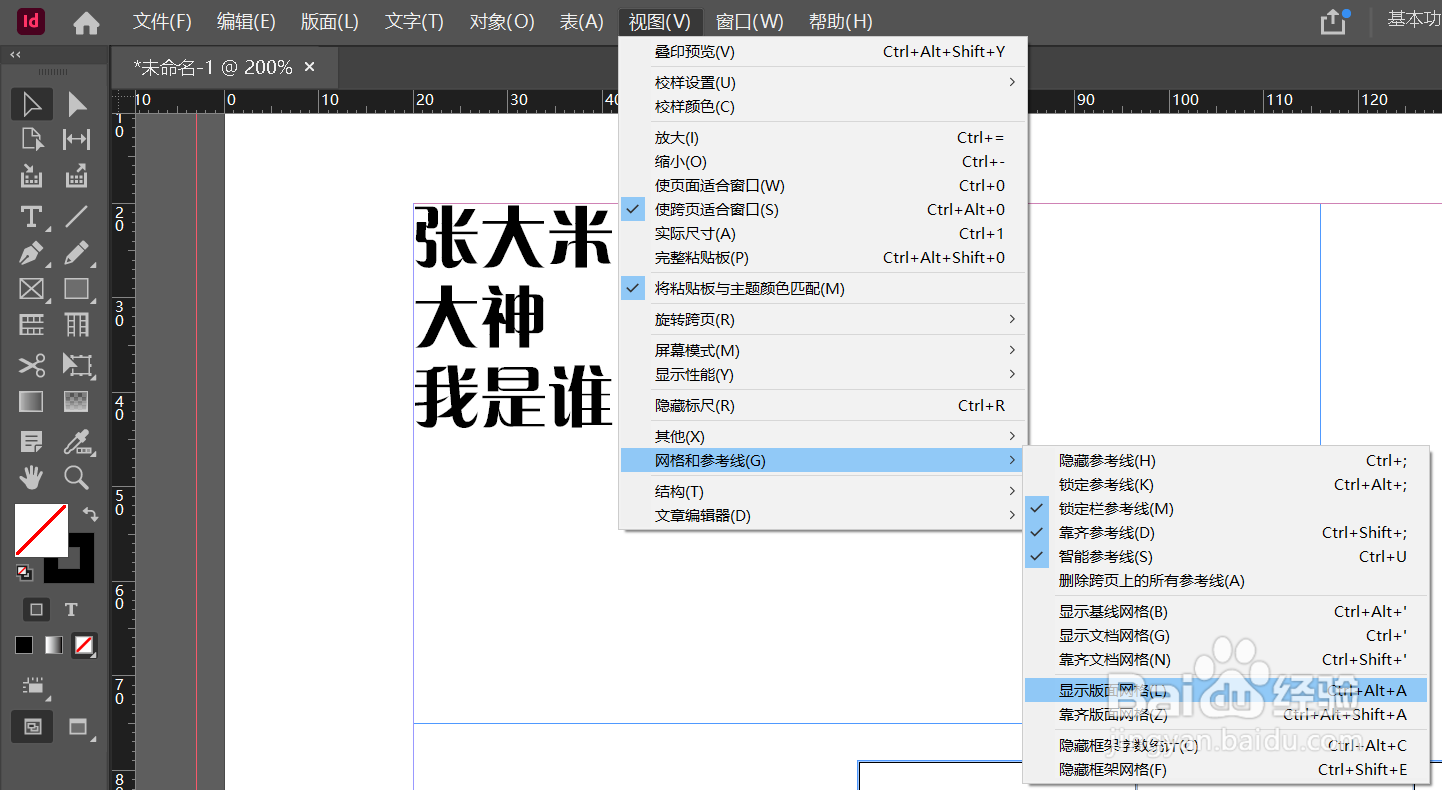Select the Free Transform tool
Viewport: 1442px width, 790px height.
tap(77, 364)
